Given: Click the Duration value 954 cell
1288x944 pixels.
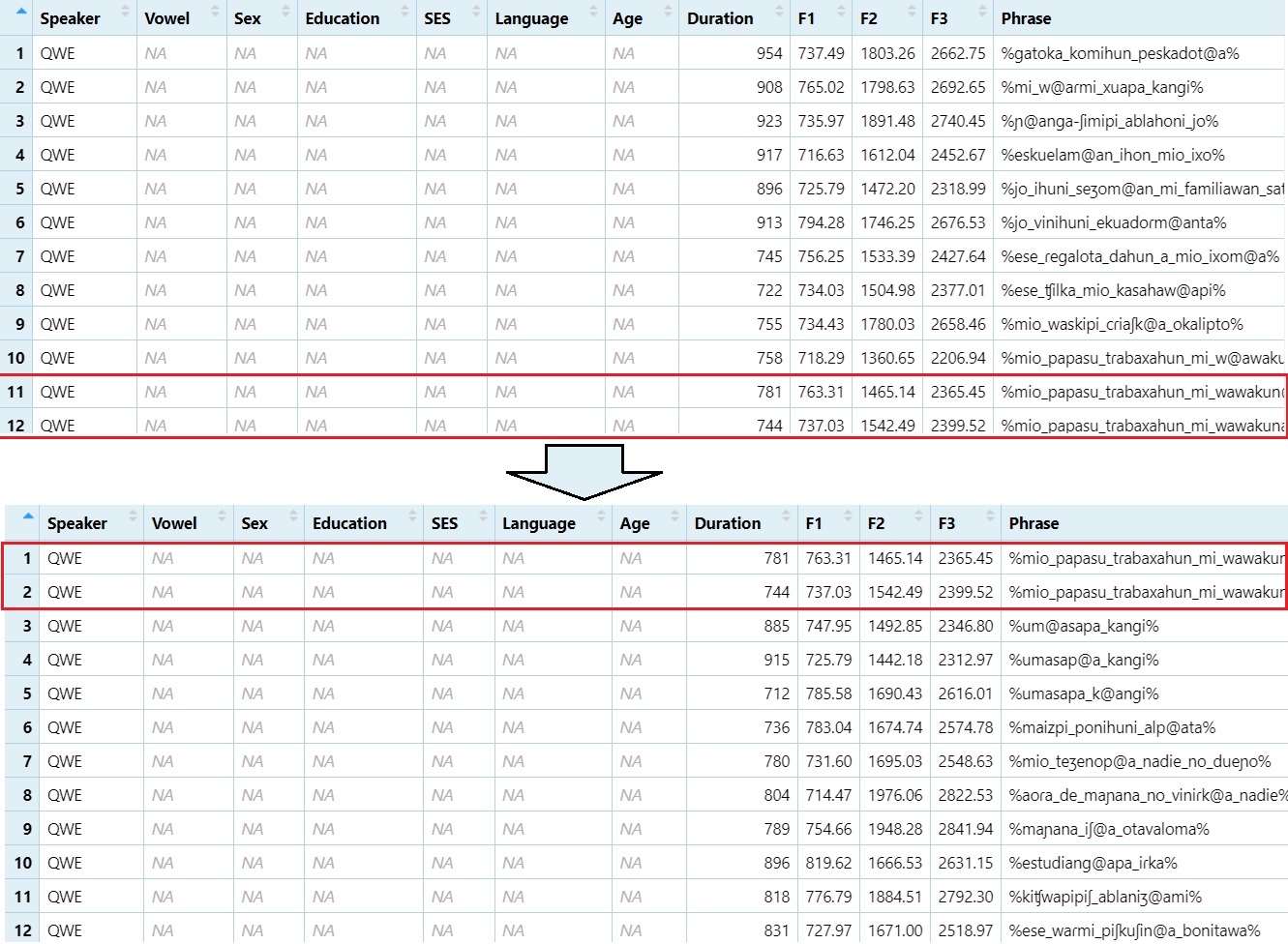Looking at the screenshot, I should (x=769, y=53).
